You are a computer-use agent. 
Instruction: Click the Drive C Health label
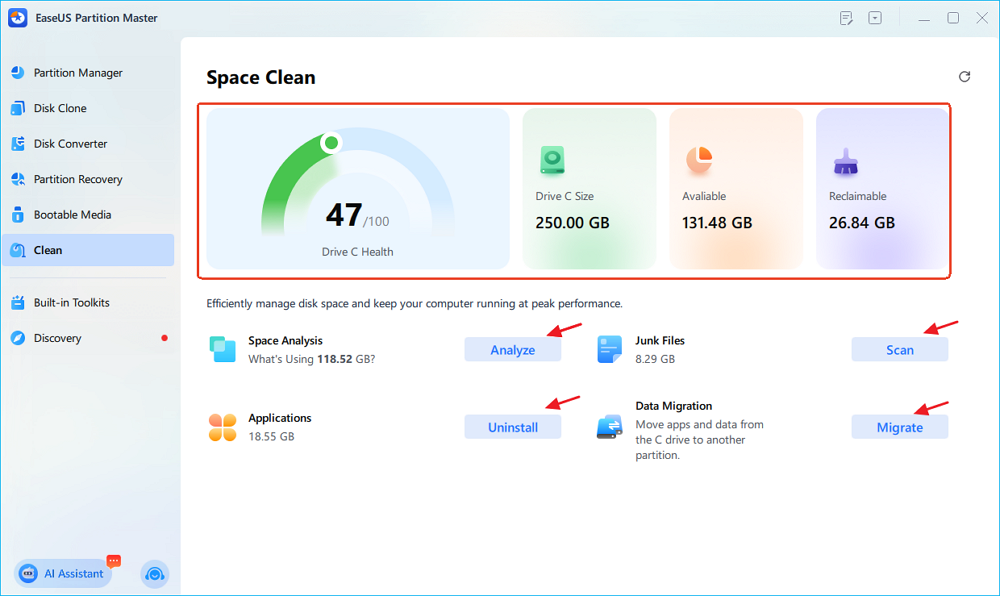click(357, 252)
